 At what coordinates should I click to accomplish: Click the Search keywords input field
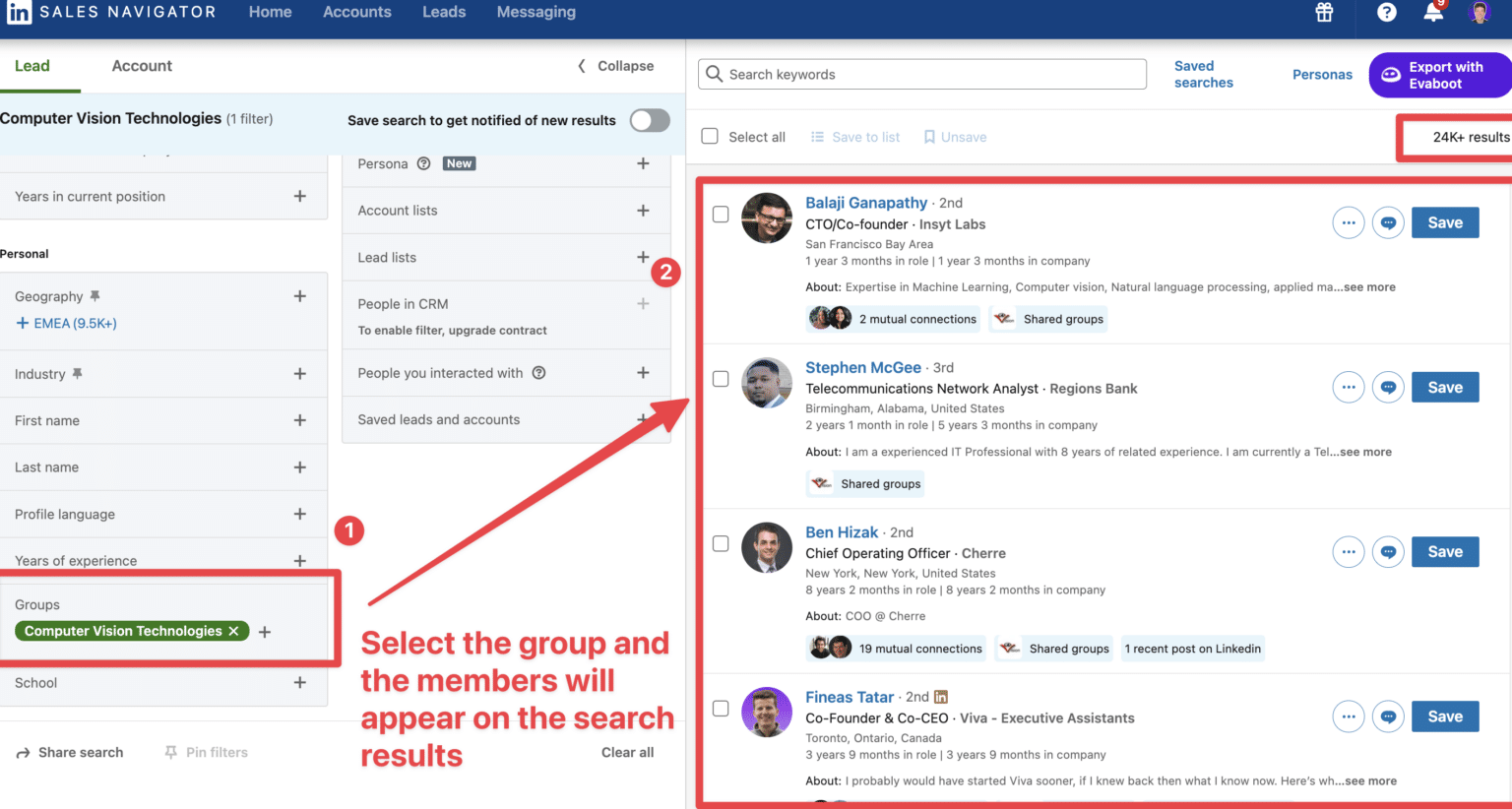click(x=921, y=74)
